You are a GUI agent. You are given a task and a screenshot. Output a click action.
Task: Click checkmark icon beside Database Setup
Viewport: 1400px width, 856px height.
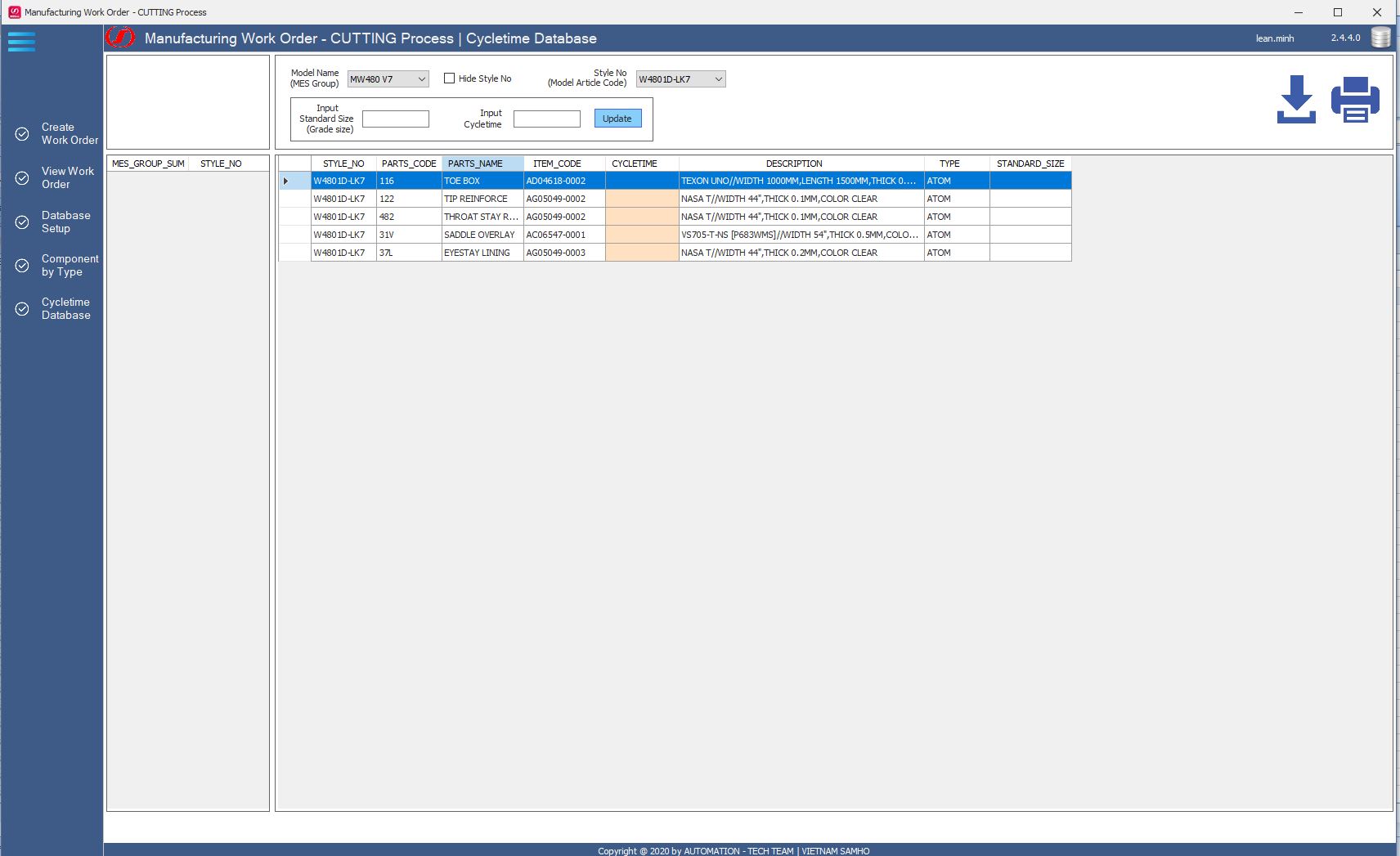click(x=22, y=222)
